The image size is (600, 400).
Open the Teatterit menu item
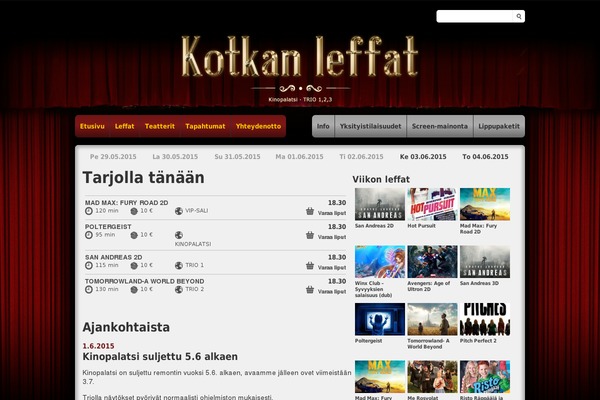click(x=160, y=126)
